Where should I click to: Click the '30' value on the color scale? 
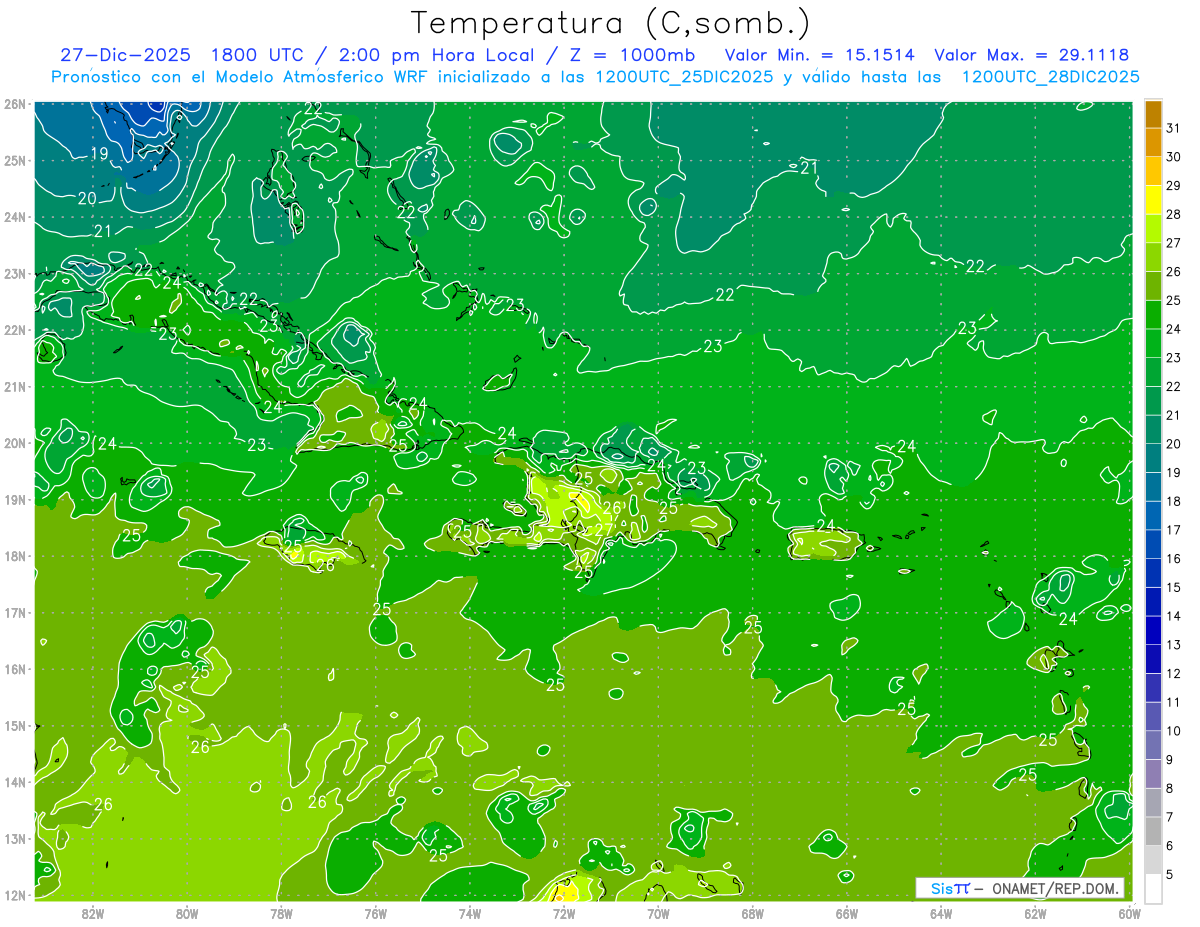tap(1174, 157)
